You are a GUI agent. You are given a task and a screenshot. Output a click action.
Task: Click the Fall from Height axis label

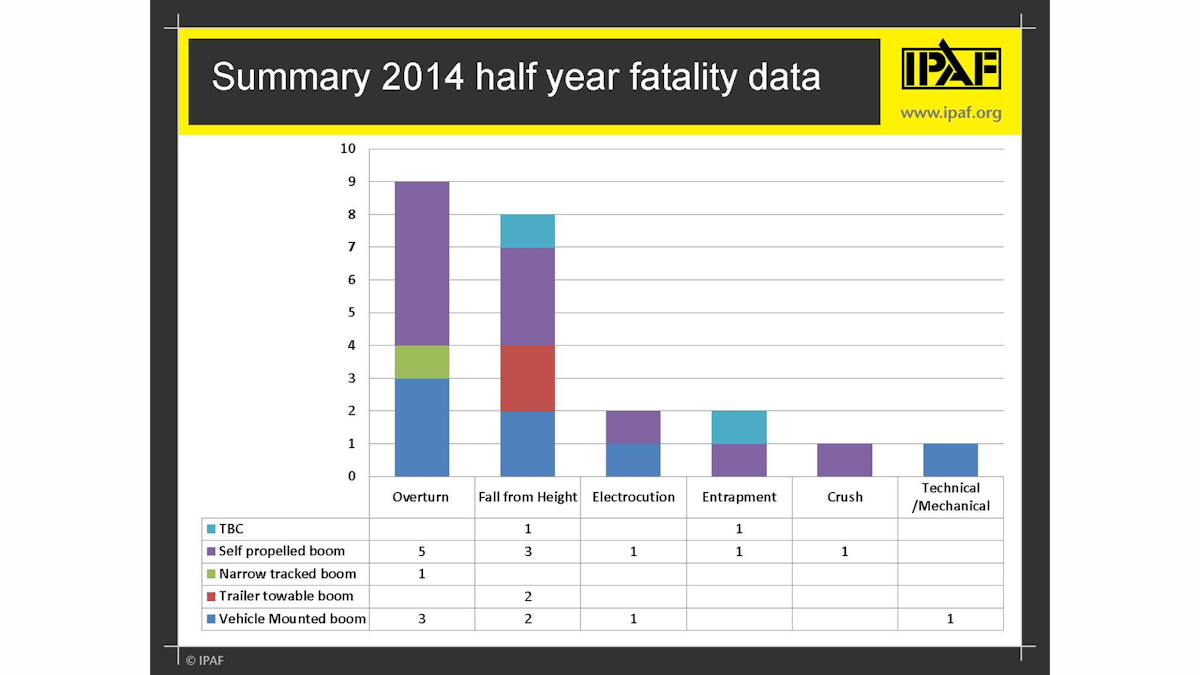pyautogui.click(x=527, y=496)
